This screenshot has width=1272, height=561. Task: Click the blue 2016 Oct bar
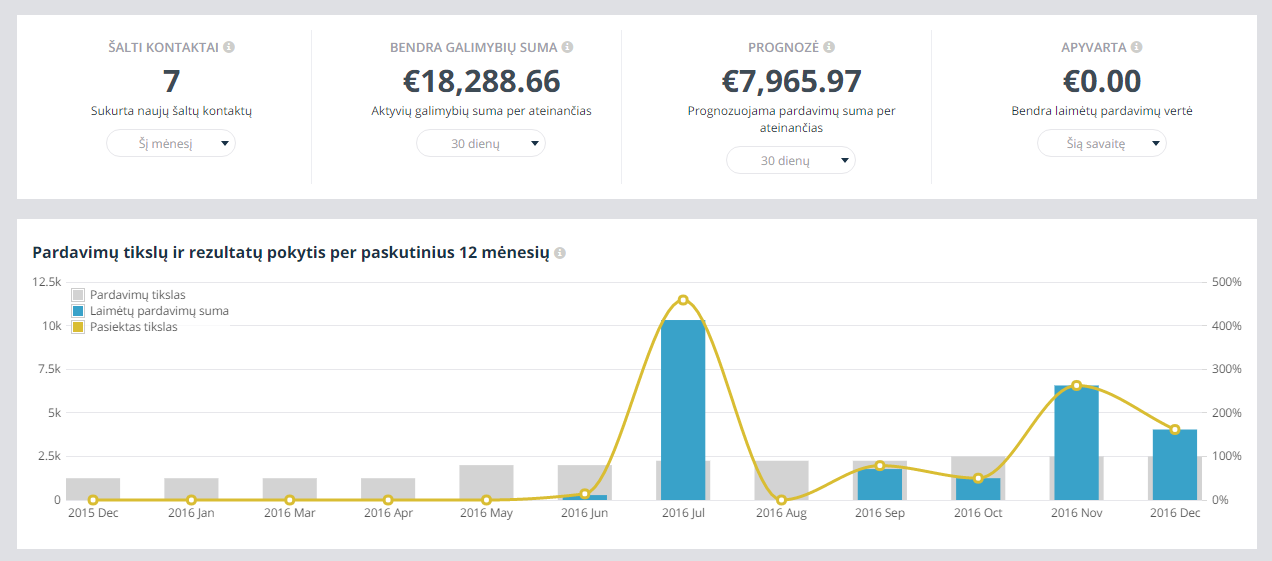point(978,489)
